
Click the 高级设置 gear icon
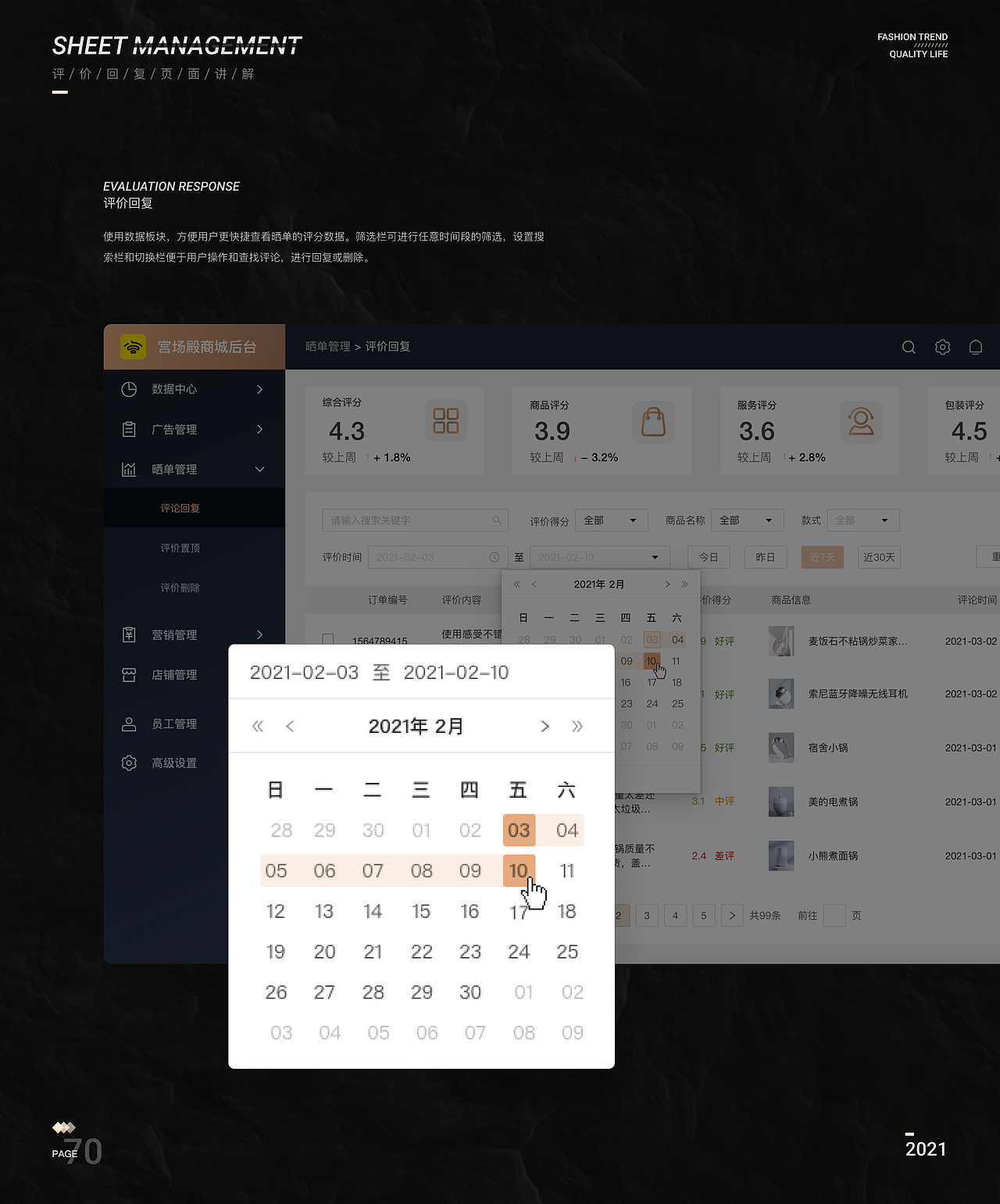[129, 763]
